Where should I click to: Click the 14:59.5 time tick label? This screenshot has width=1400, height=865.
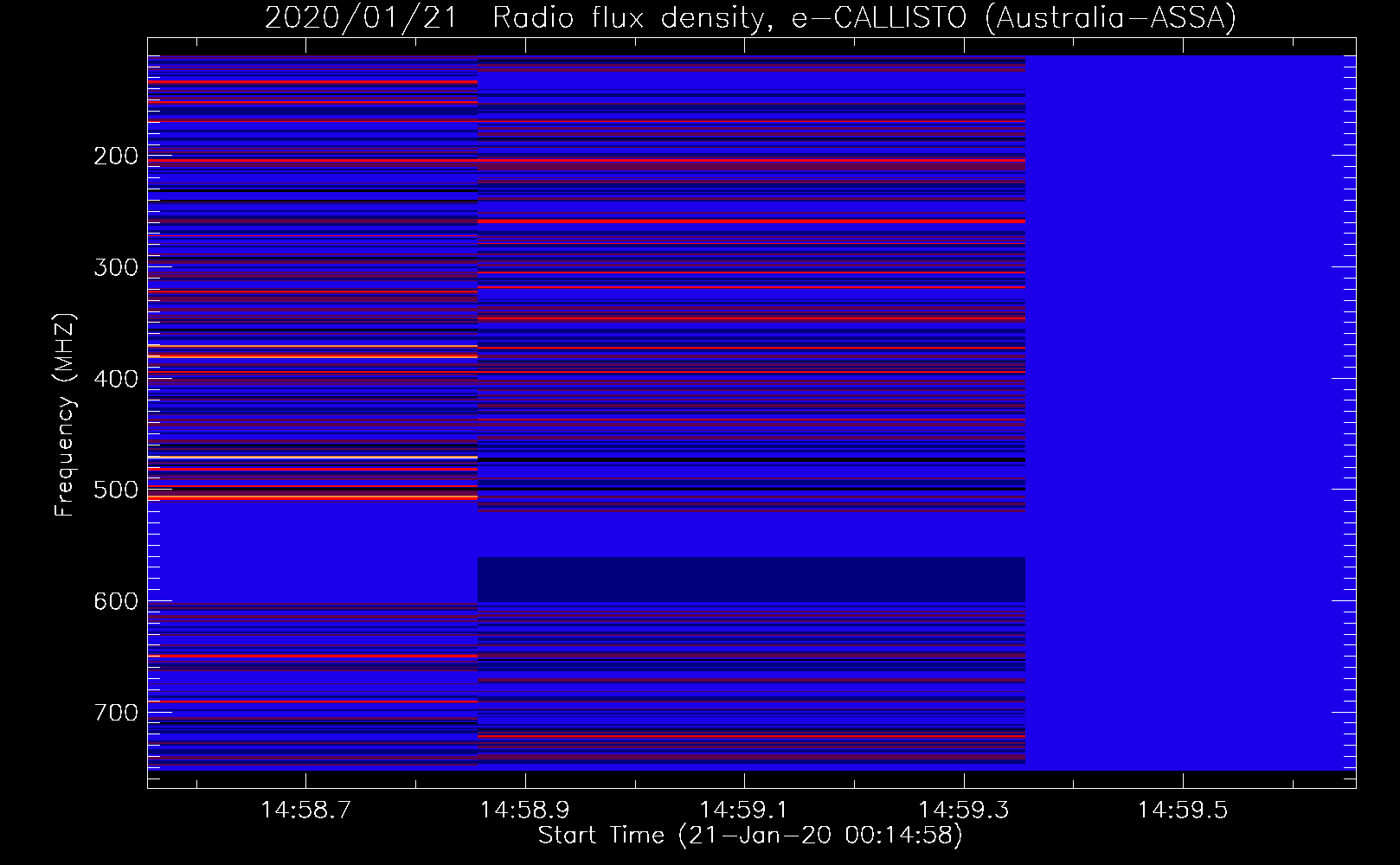click(x=1182, y=811)
